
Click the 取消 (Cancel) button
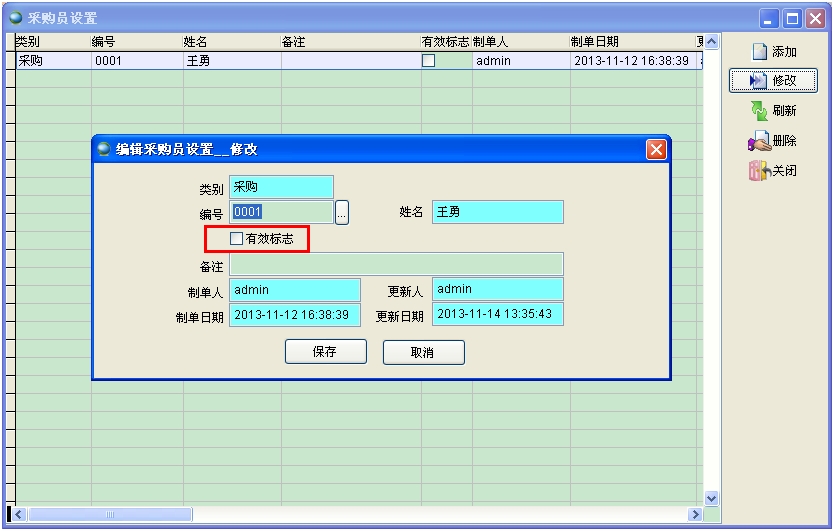pos(423,352)
